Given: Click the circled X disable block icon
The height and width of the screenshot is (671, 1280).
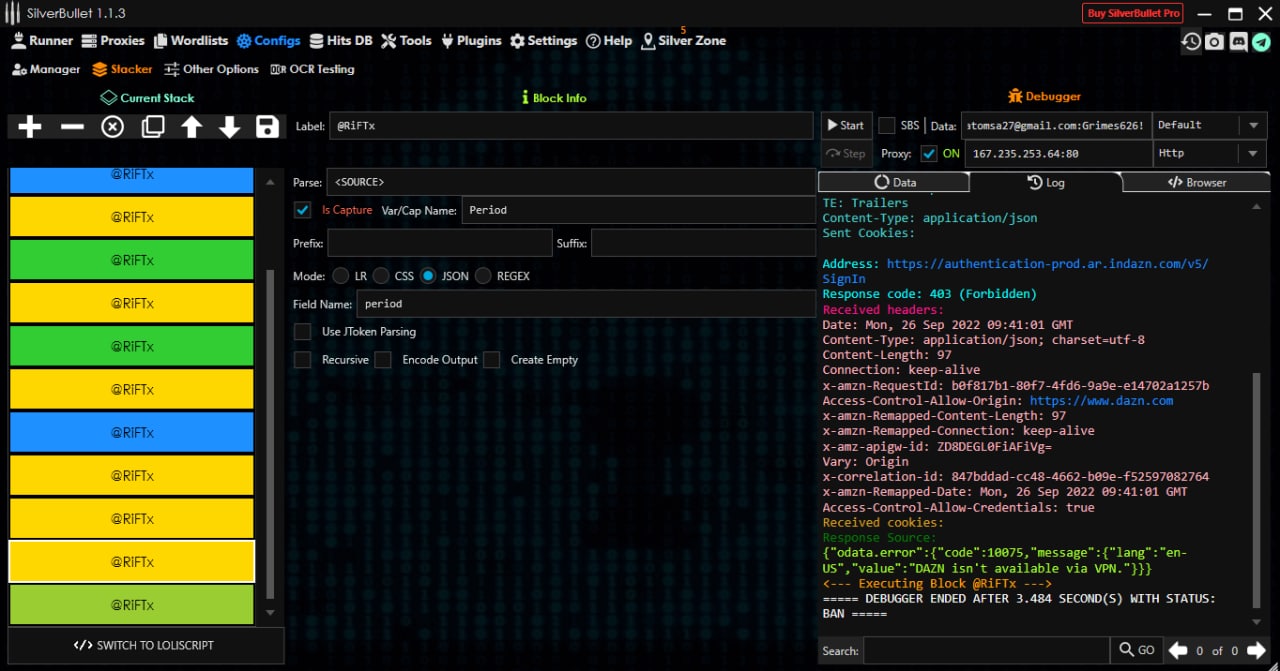Looking at the screenshot, I should tap(112, 127).
